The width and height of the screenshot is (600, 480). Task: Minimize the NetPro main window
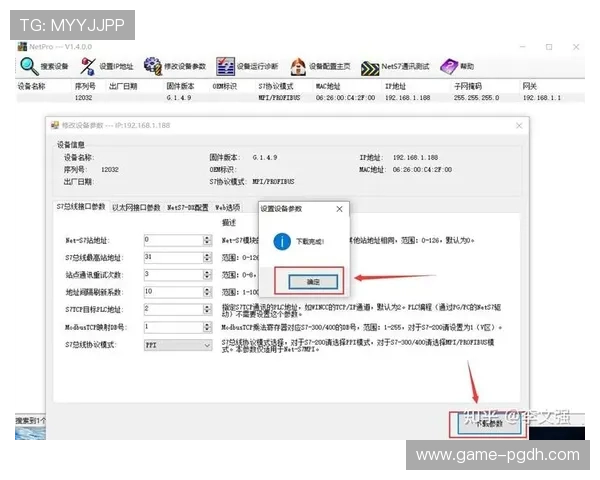tap(523, 47)
